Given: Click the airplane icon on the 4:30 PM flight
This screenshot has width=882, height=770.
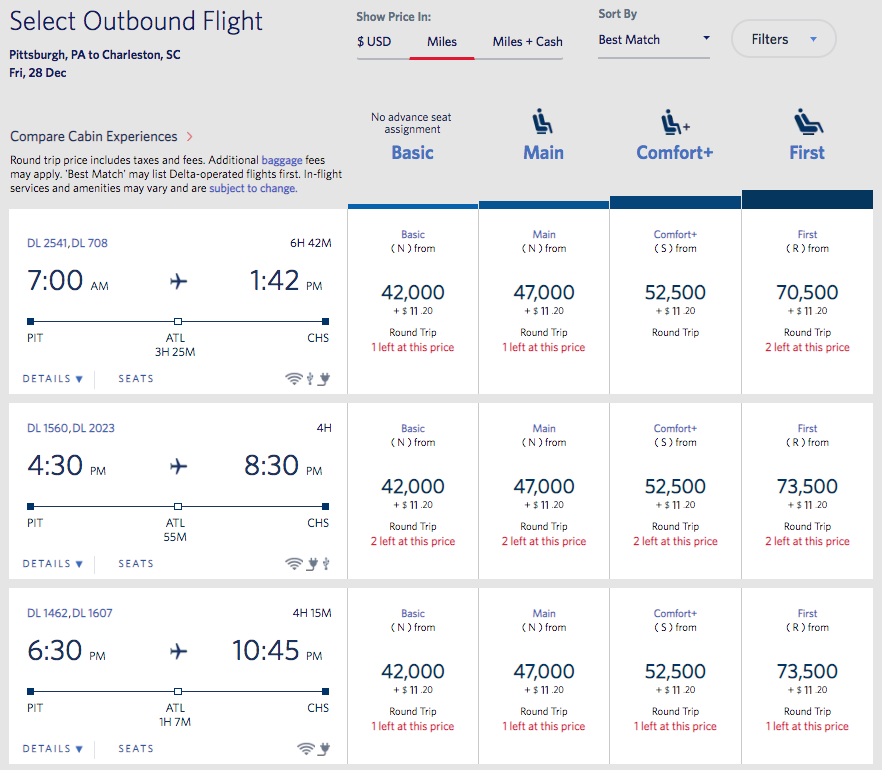Looking at the screenshot, I should click(179, 467).
